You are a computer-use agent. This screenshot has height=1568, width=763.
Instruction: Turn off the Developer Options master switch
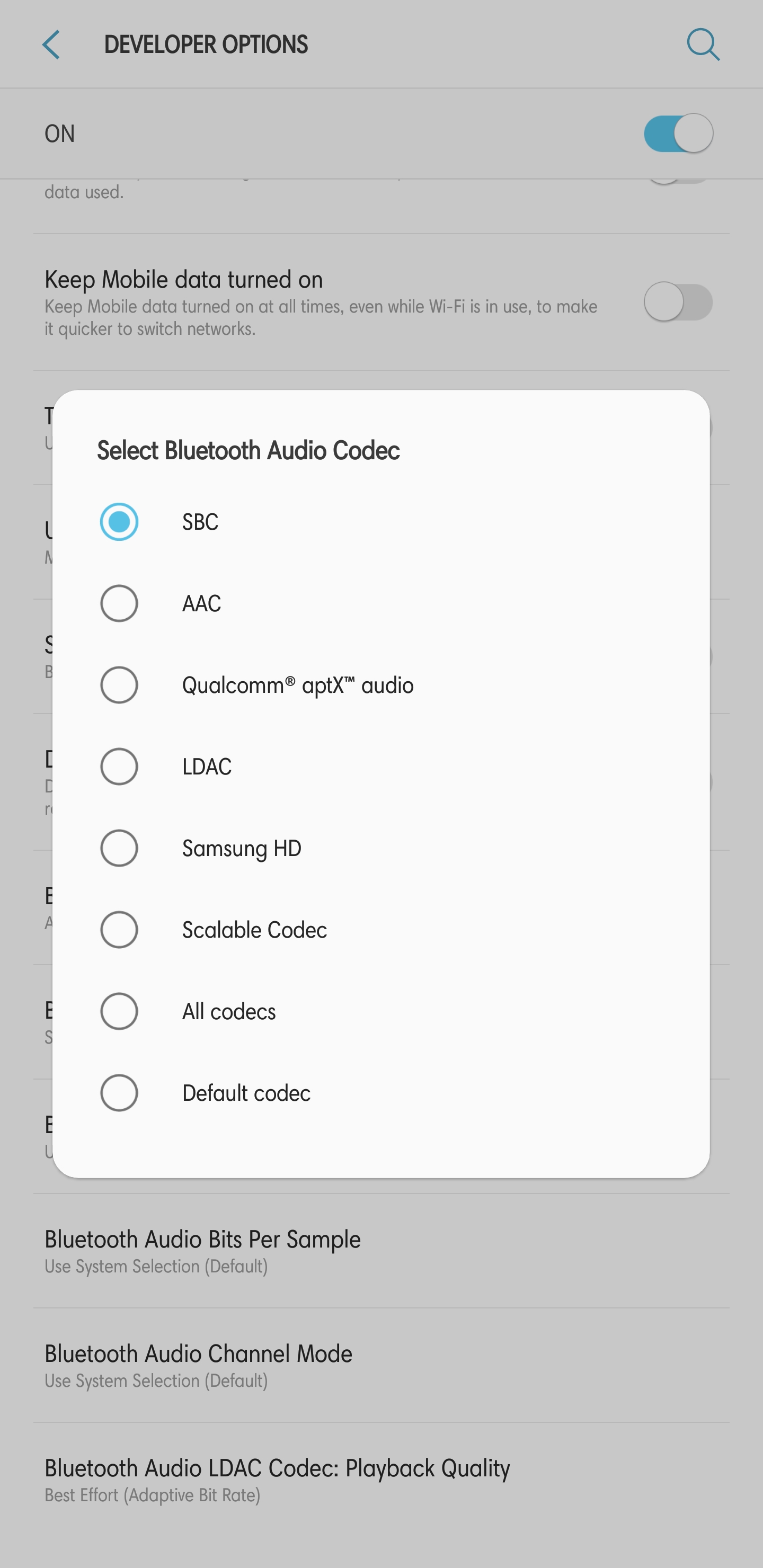(x=678, y=133)
